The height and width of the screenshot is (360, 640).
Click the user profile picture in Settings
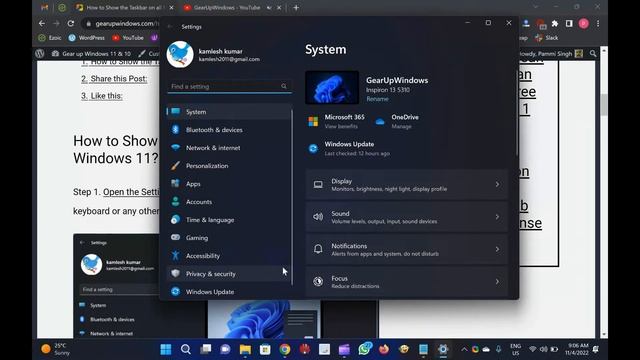click(x=180, y=54)
